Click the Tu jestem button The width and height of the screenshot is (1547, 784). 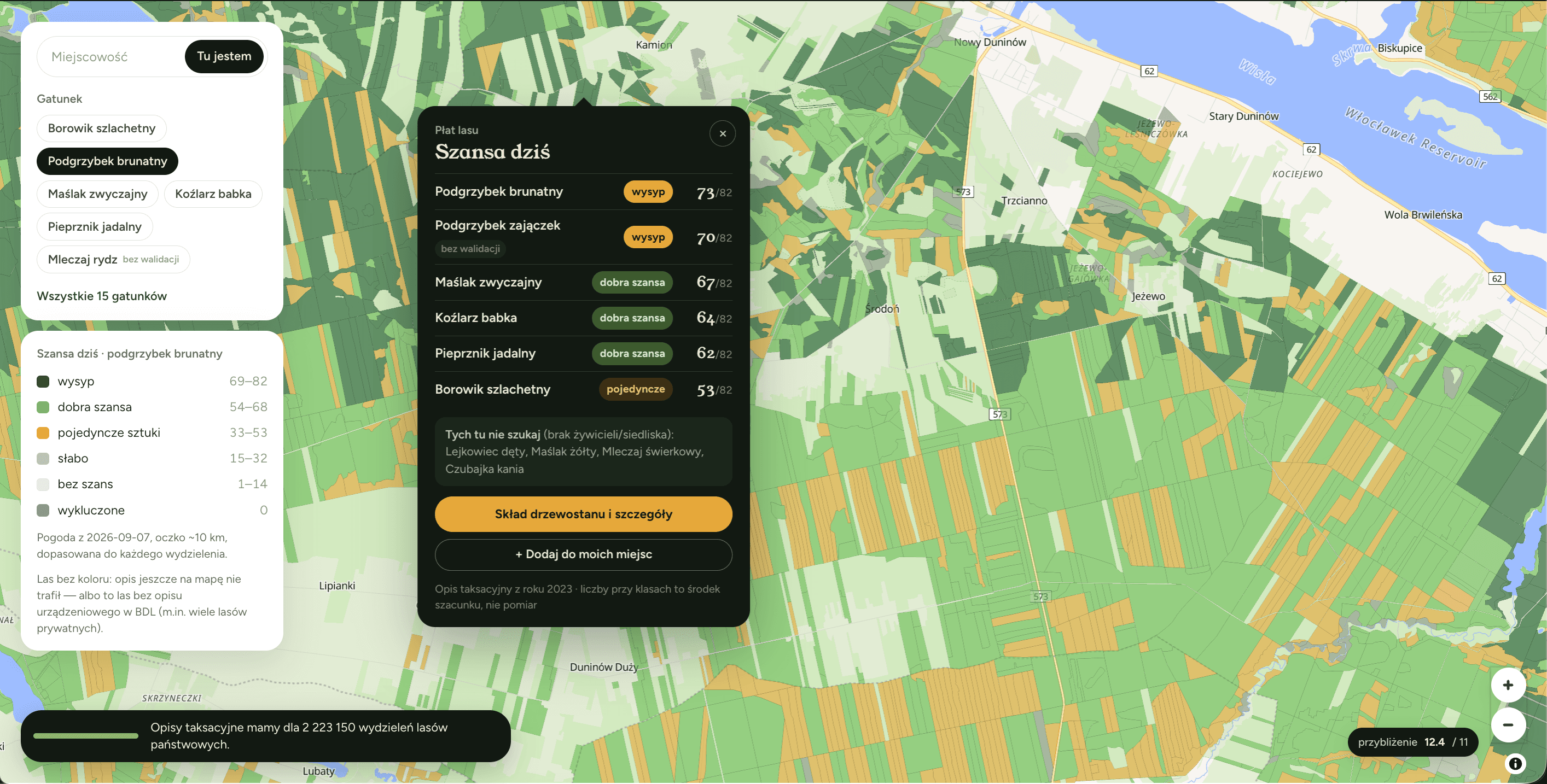[x=224, y=56]
